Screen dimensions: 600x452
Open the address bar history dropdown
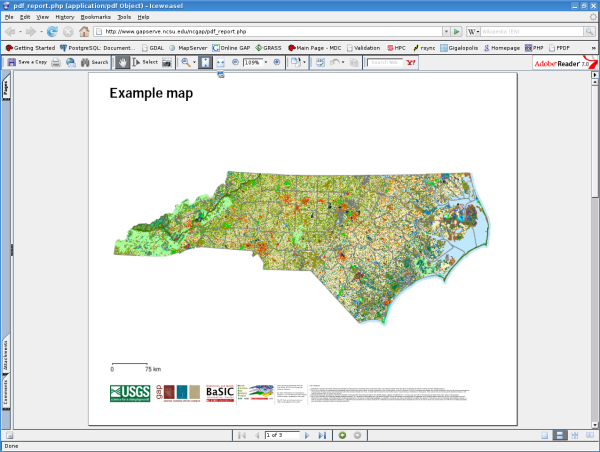[x=446, y=32]
